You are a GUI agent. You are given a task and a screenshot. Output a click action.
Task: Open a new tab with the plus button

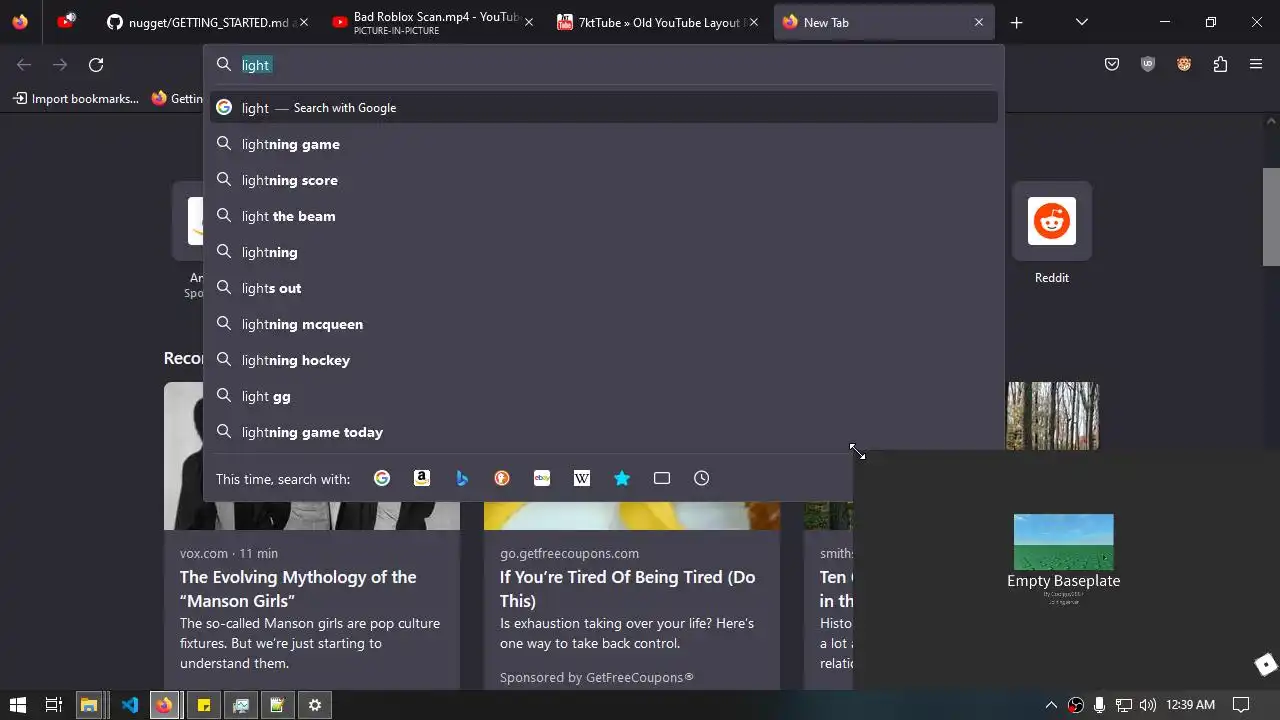coord(1016,22)
